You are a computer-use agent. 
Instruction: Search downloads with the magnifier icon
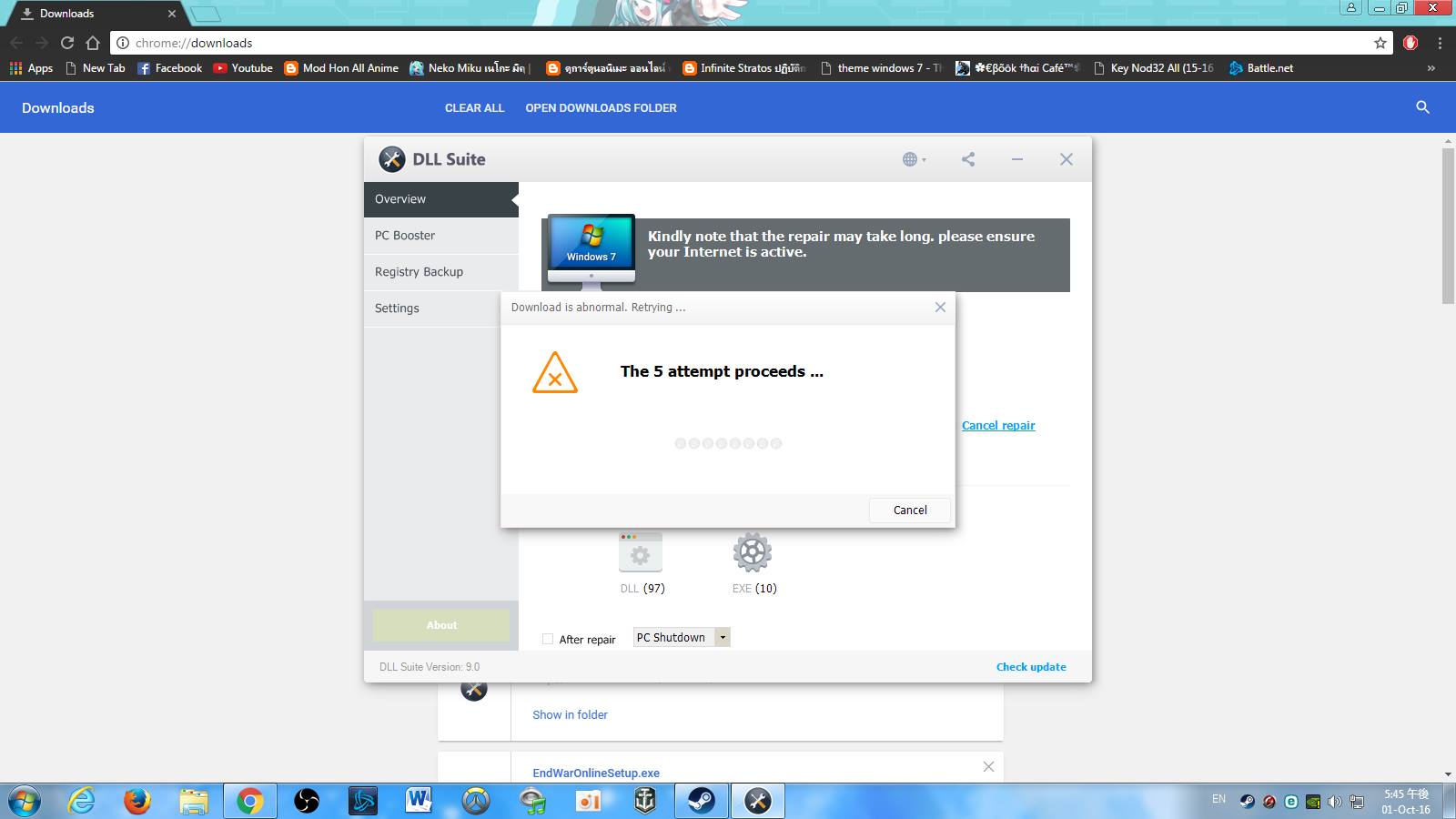pyautogui.click(x=1422, y=107)
